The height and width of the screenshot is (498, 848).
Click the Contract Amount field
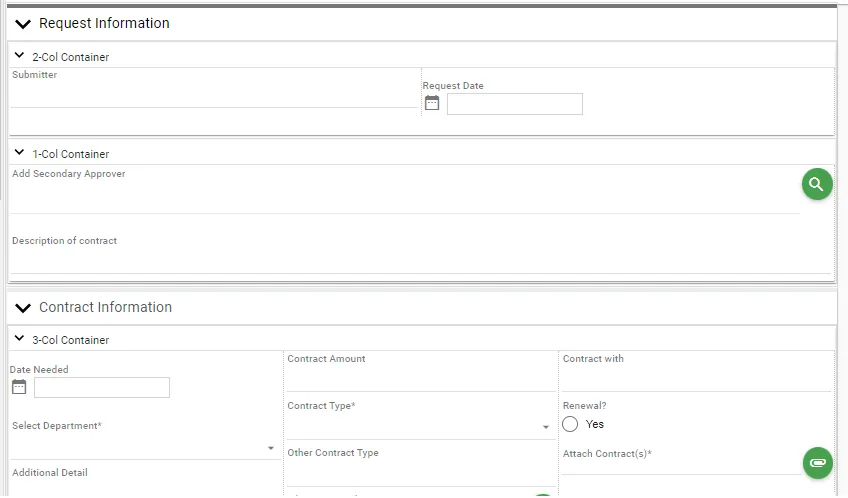[420, 379]
